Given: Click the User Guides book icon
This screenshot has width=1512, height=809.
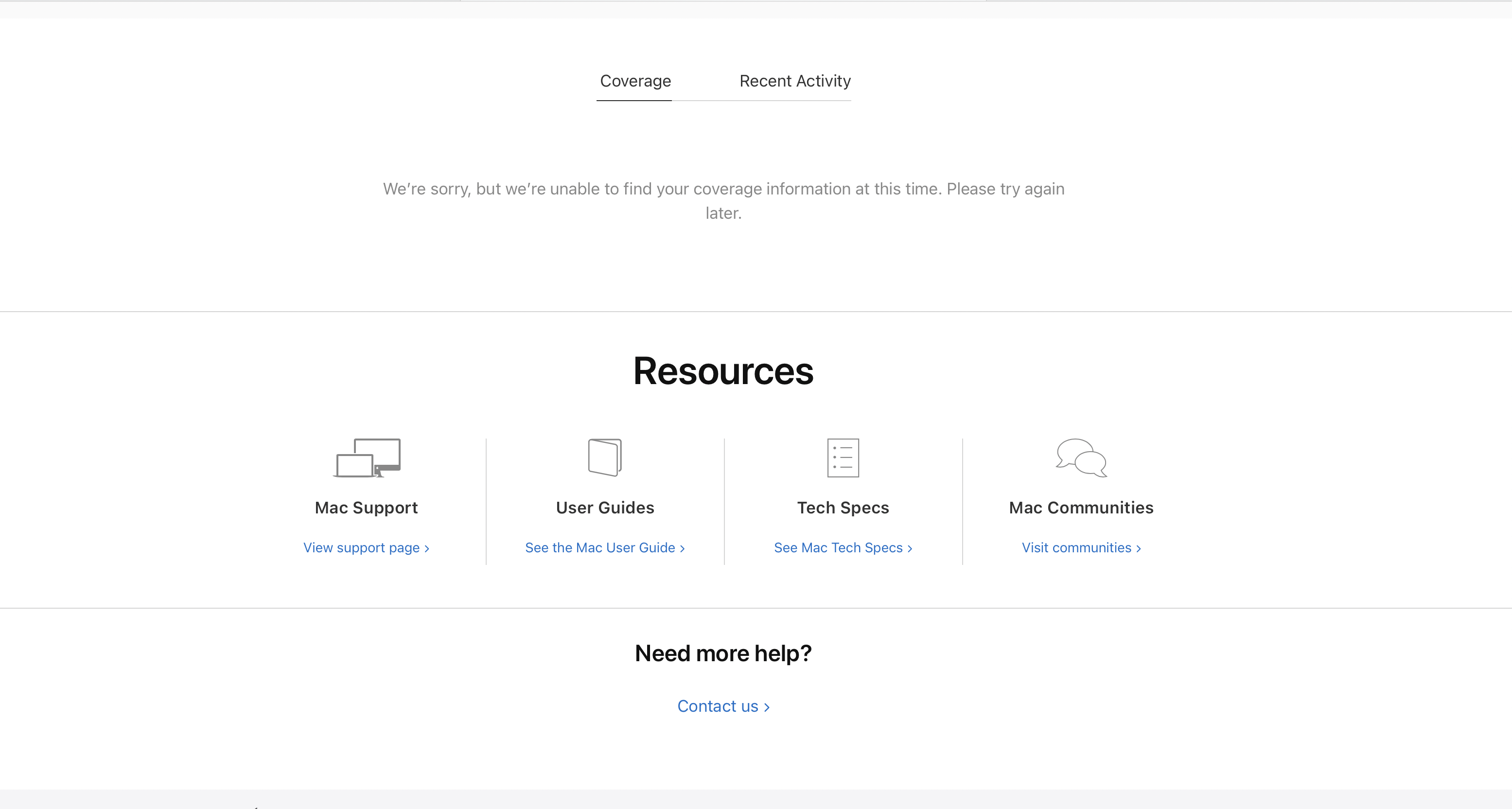Looking at the screenshot, I should point(605,457).
